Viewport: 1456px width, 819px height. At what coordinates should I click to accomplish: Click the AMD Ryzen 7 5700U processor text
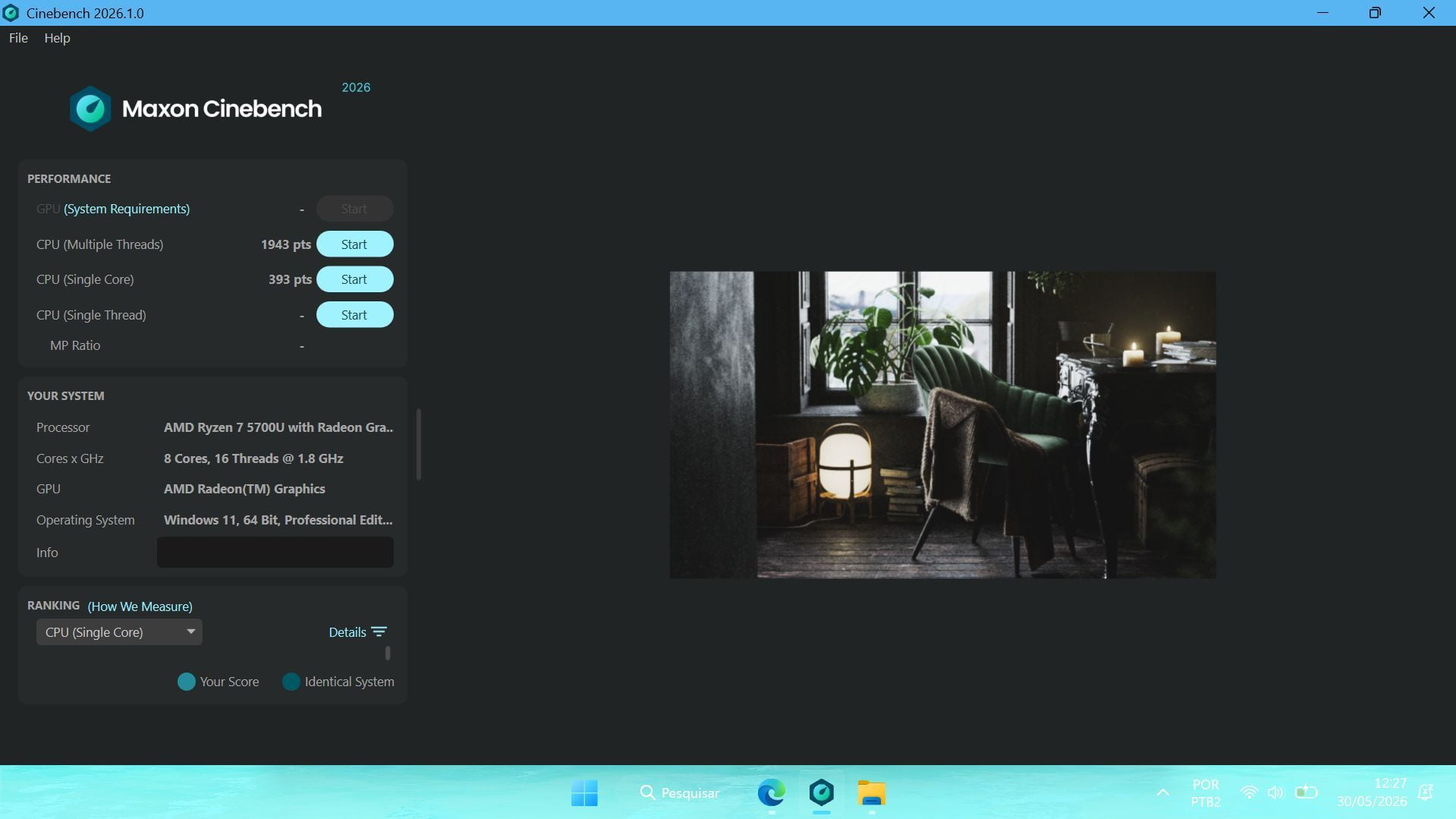point(278,427)
